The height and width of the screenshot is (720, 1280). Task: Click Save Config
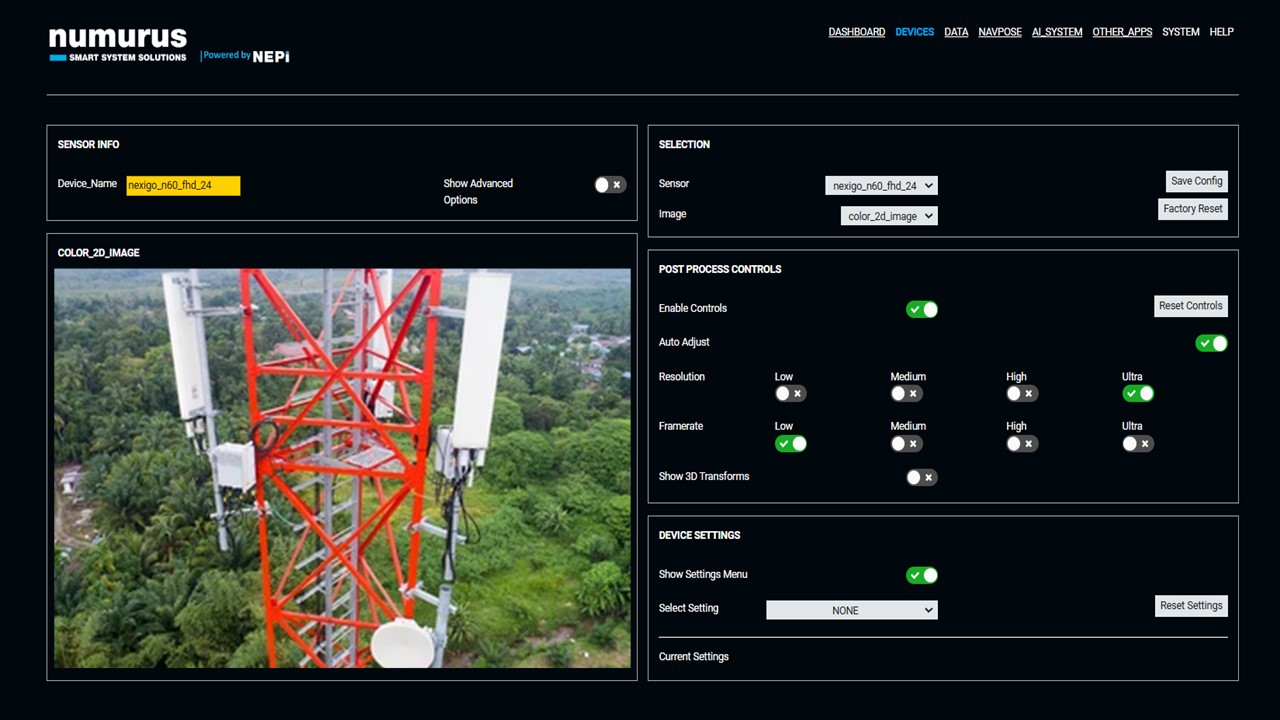pyautogui.click(x=1196, y=181)
